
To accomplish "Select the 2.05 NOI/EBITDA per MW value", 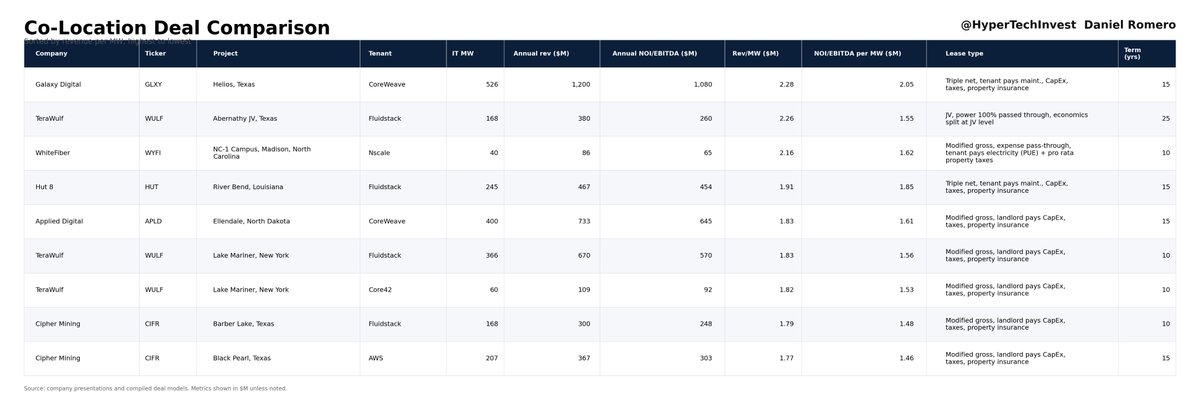I will click(906, 85).
